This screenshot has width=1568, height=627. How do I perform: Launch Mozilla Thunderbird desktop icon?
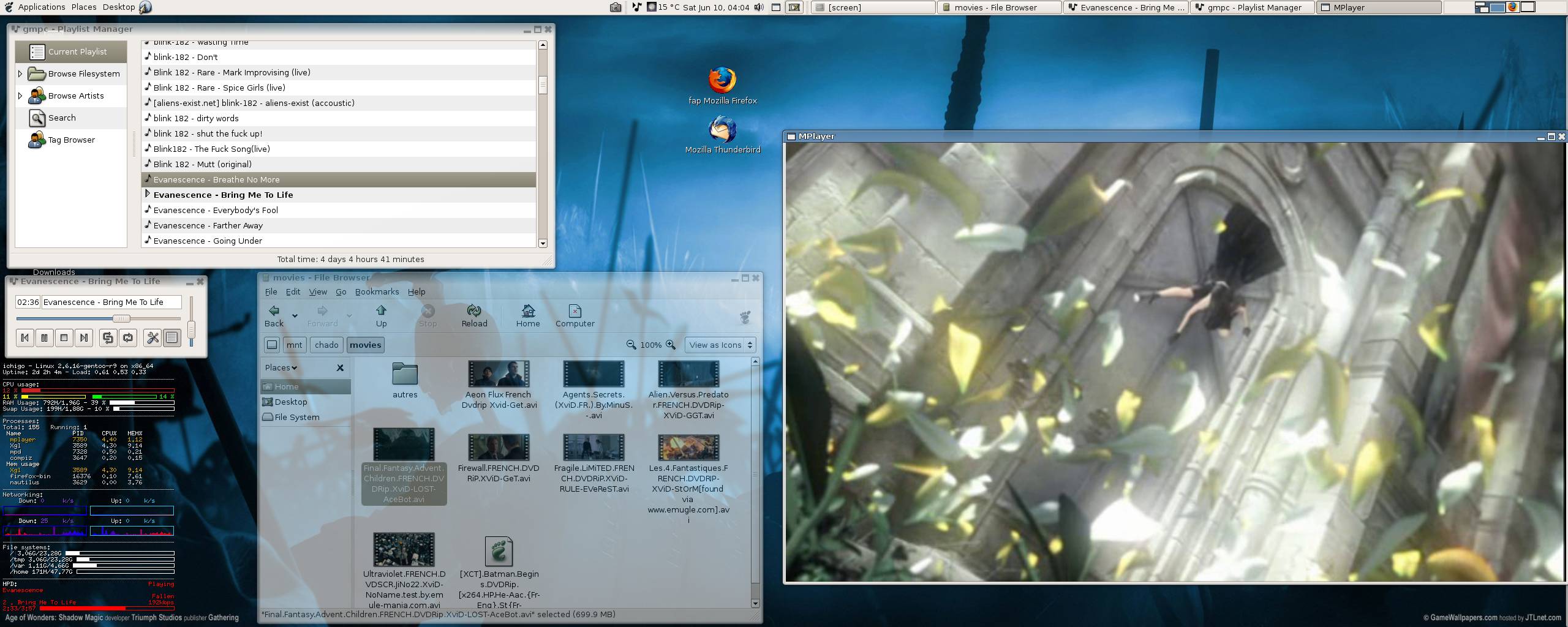[723, 129]
